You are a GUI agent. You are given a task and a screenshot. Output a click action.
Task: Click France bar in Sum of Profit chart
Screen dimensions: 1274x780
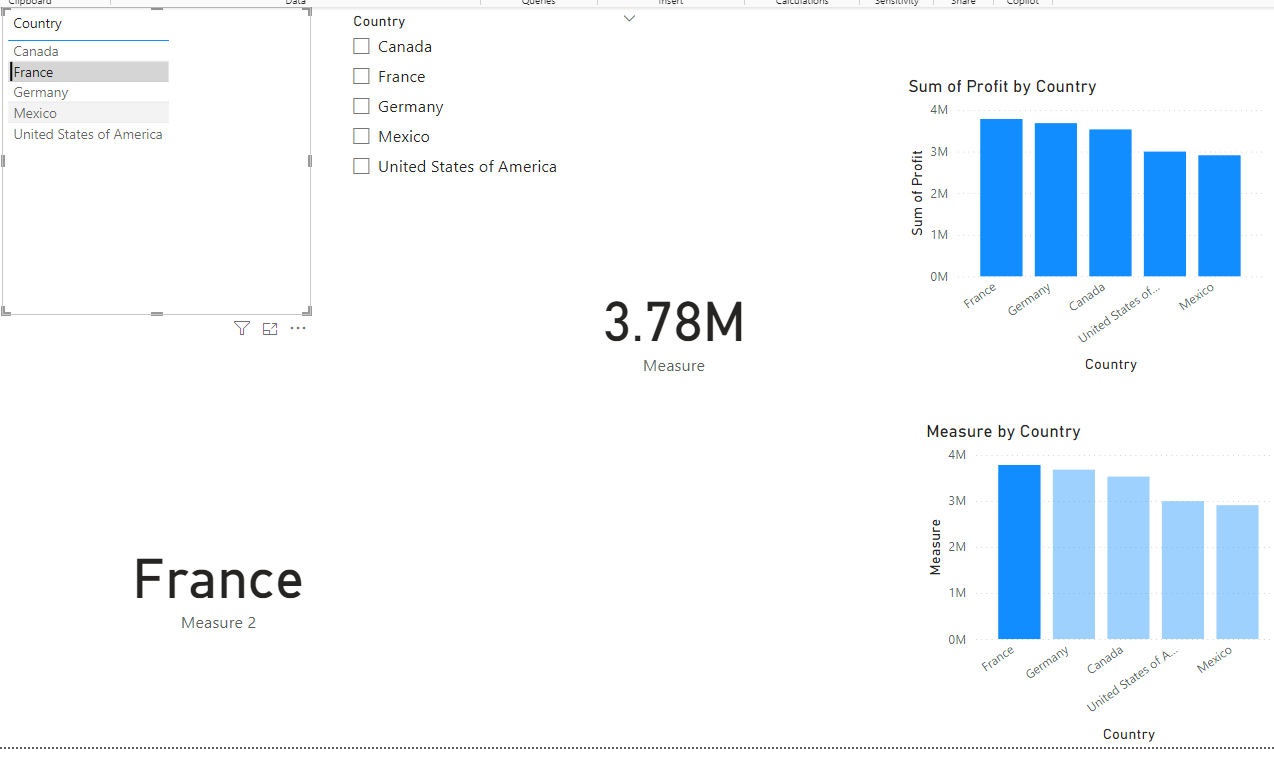[1001, 197]
